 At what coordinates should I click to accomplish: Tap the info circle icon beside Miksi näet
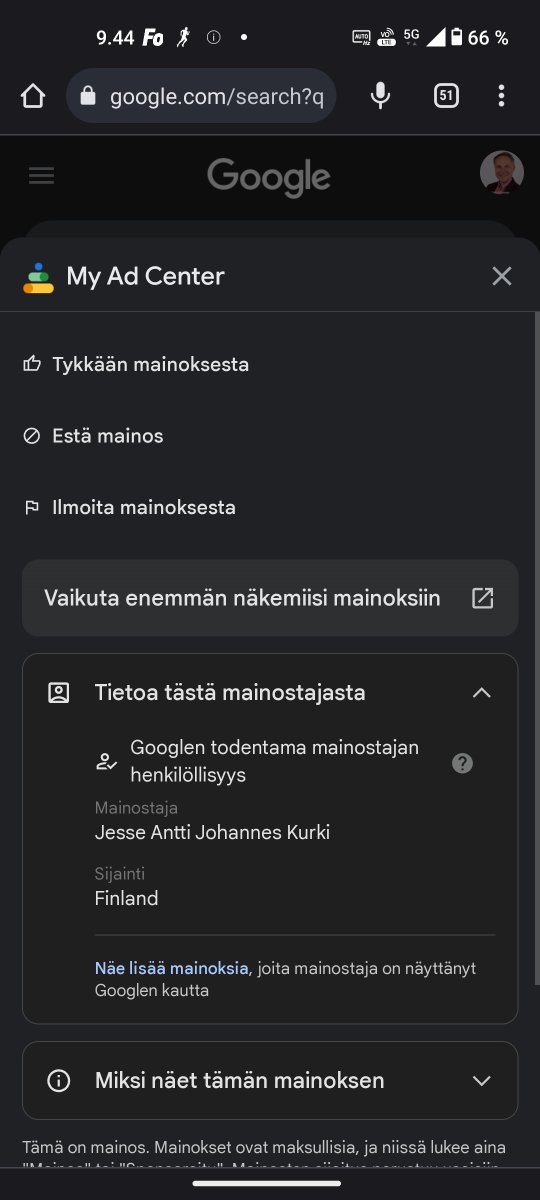(x=59, y=1081)
